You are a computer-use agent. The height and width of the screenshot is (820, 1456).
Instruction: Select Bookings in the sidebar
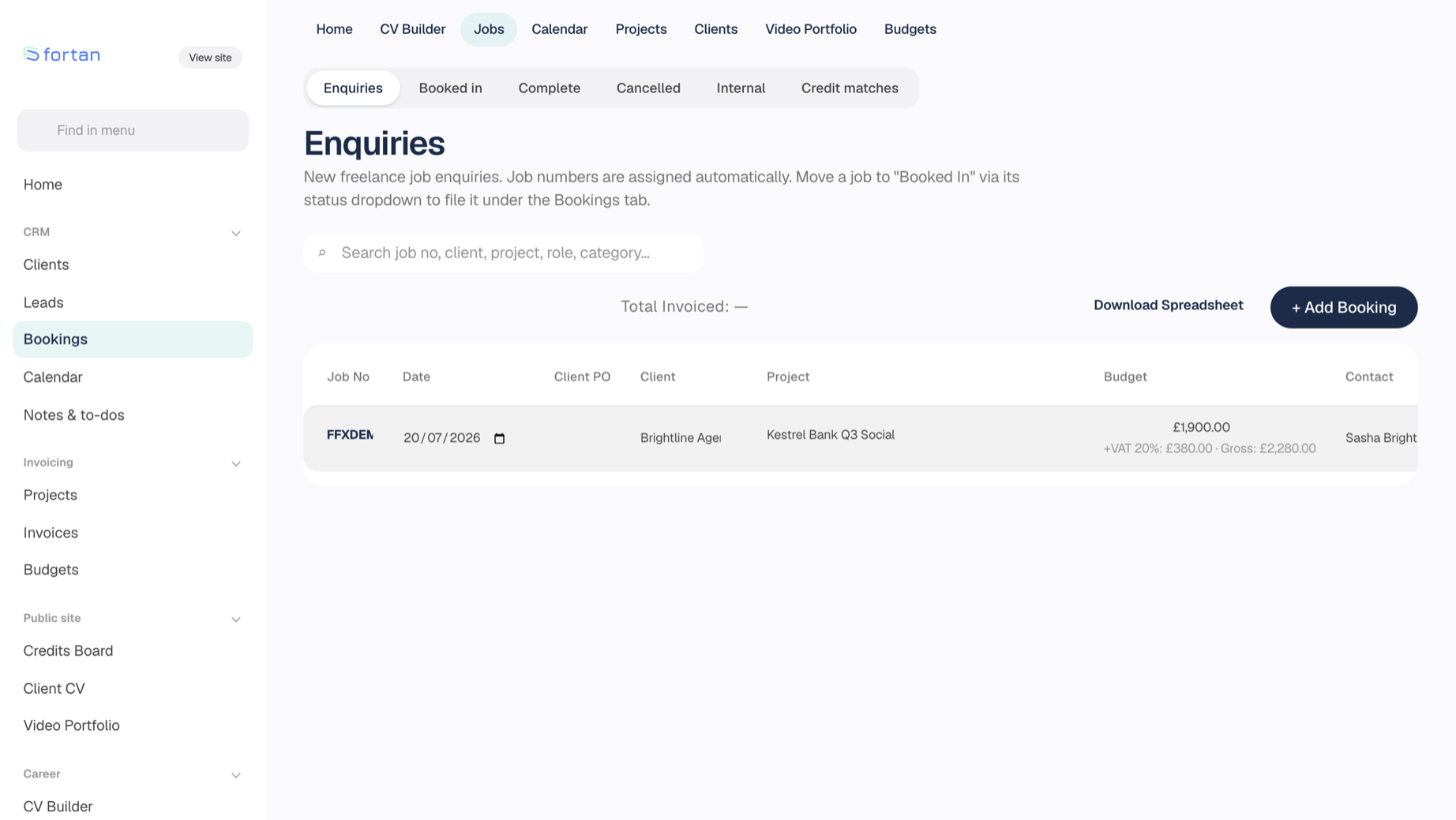133,339
